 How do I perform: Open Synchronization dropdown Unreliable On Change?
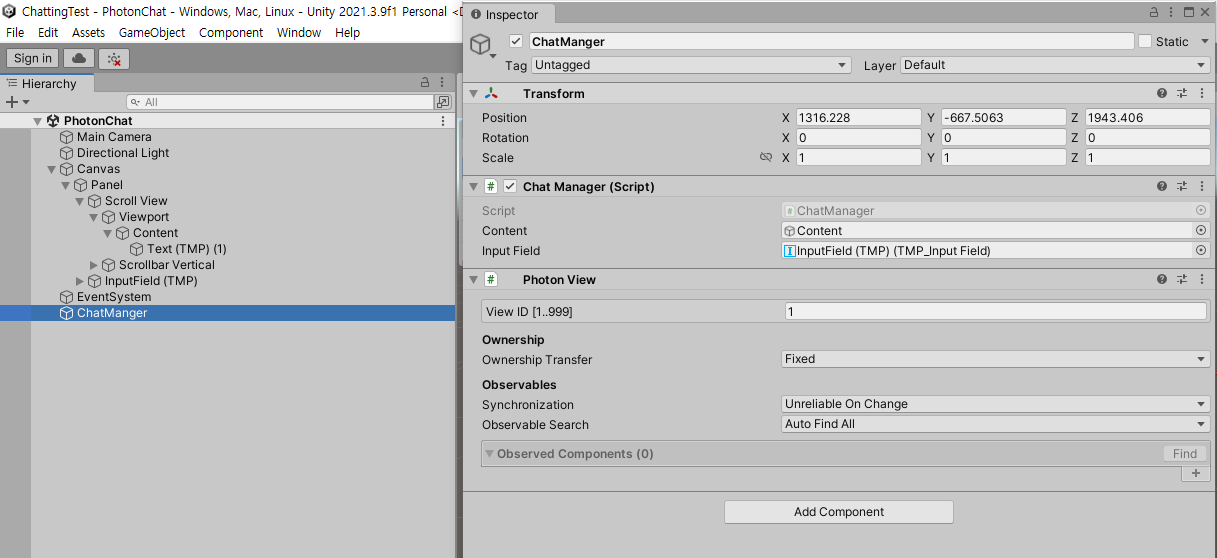click(x=996, y=404)
